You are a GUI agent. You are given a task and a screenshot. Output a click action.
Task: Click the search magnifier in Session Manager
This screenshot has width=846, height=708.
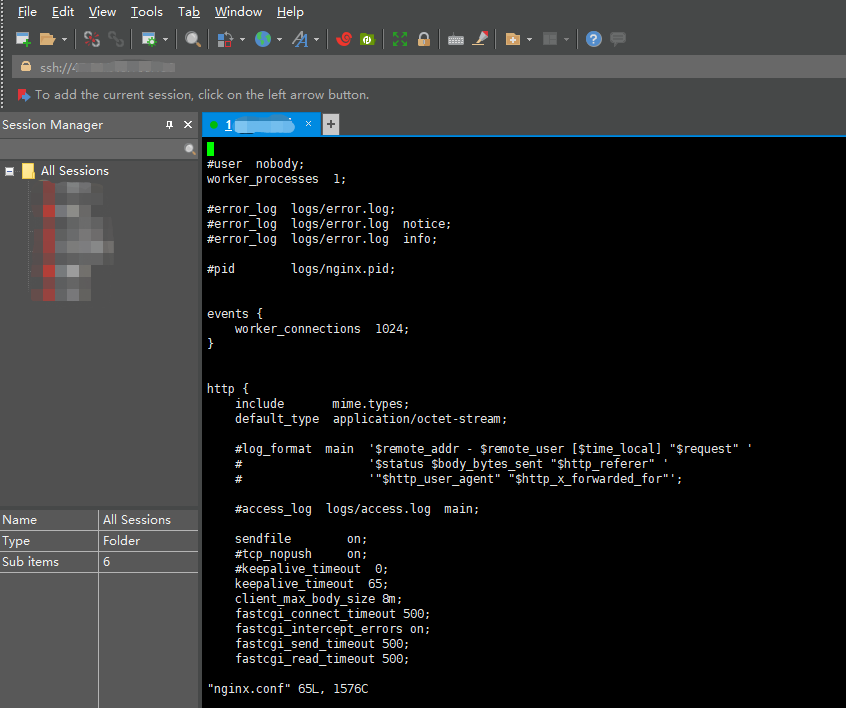pyautogui.click(x=190, y=148)
